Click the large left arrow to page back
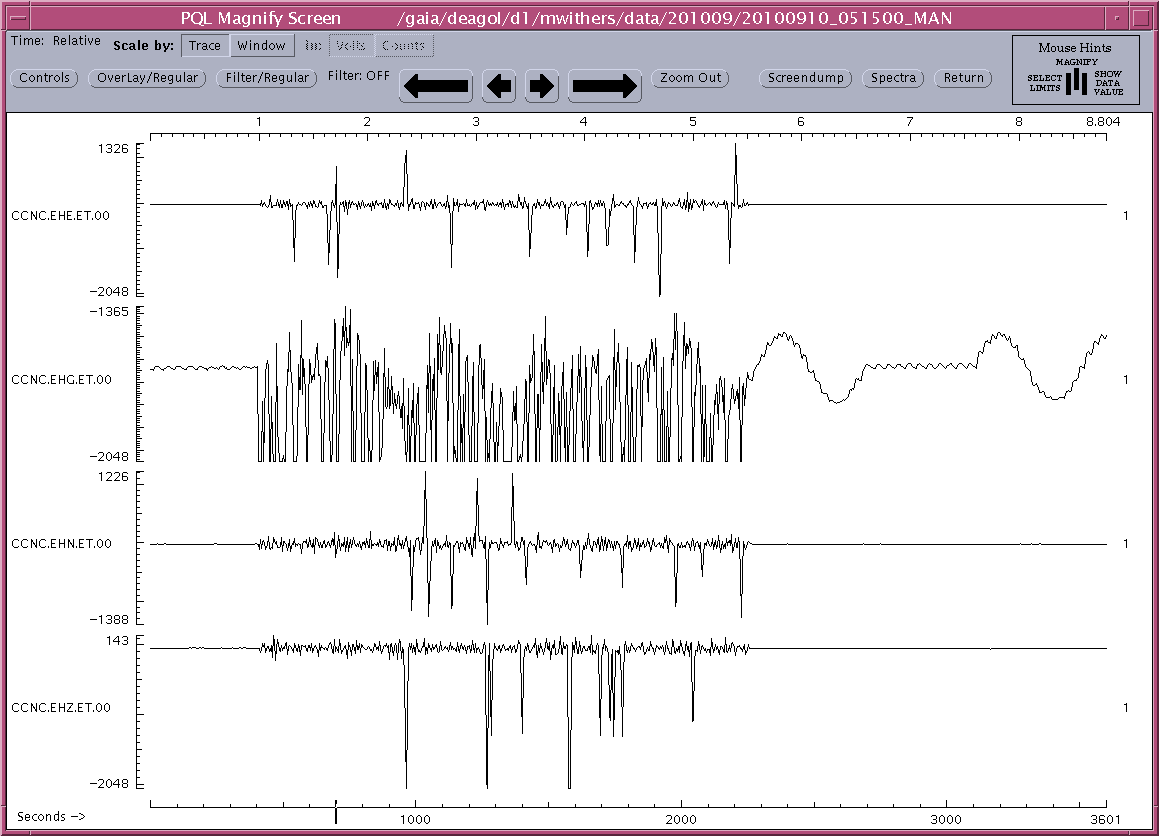 [436, 86]
